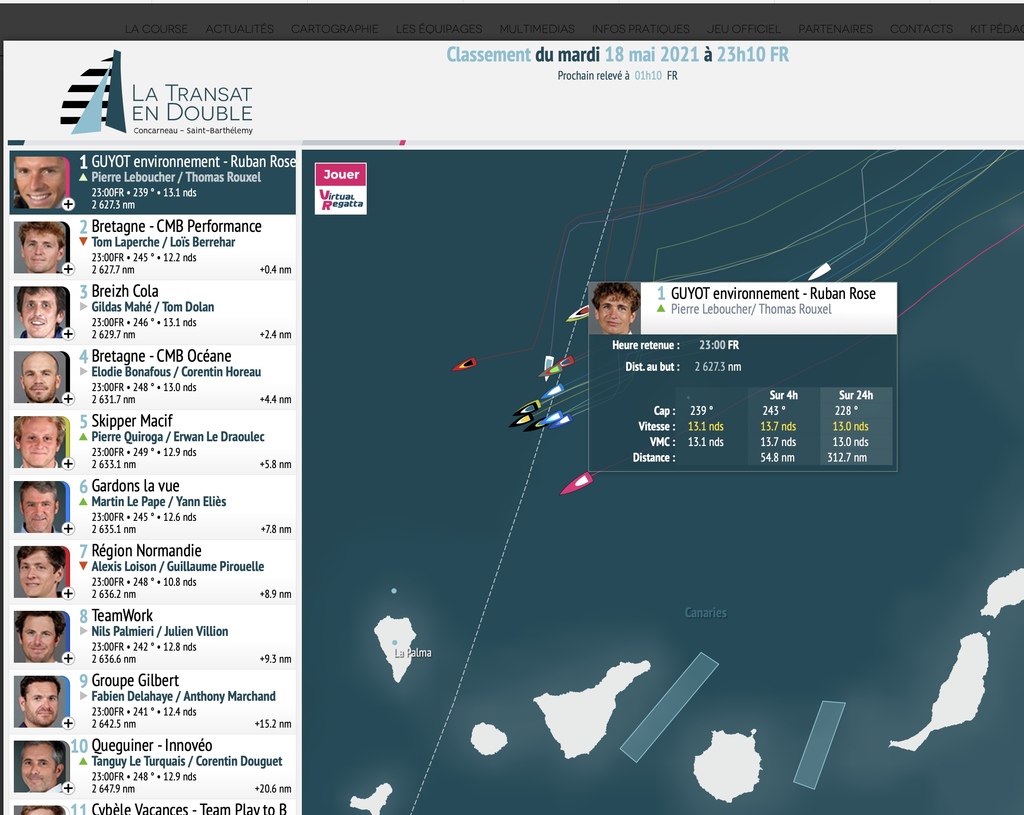Click plus icon on Queguiner - Innovéo row

pos(68,788)
